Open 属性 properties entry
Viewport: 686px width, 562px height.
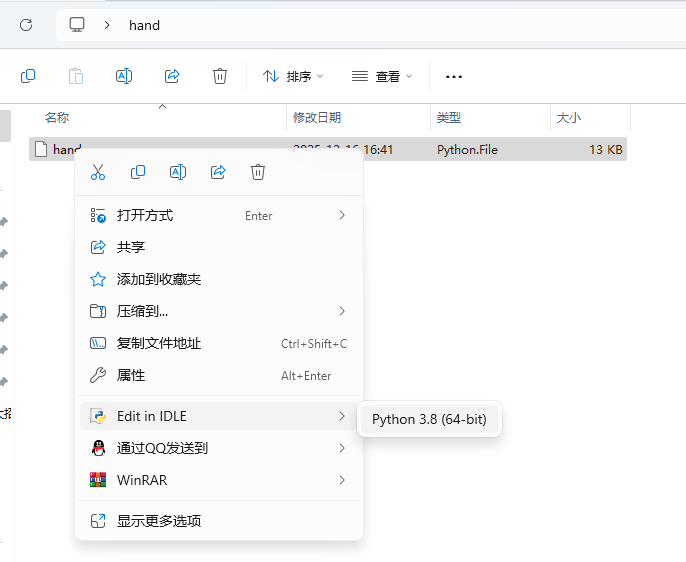point(219,375)
